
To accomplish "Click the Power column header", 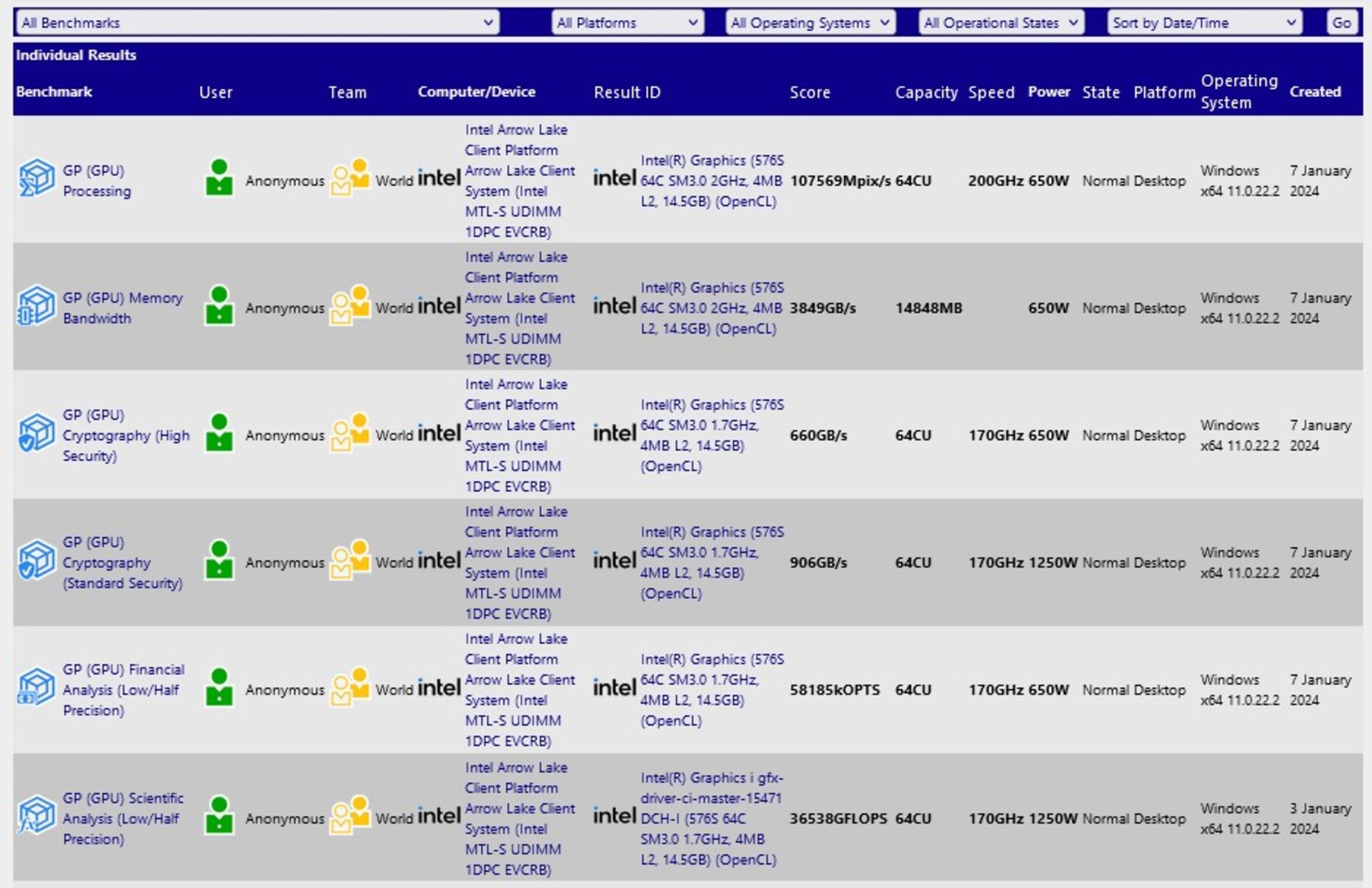I will pyautogui.click(x=1049, y=92).
